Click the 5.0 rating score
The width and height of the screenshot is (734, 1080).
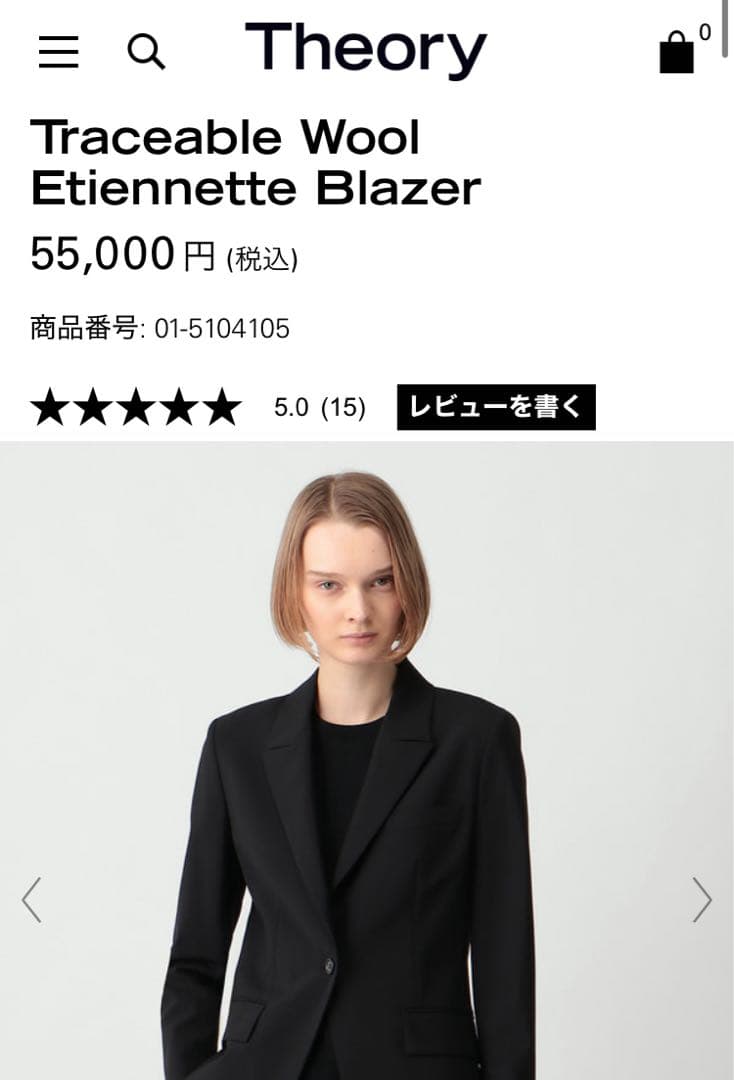click(291, 407)
